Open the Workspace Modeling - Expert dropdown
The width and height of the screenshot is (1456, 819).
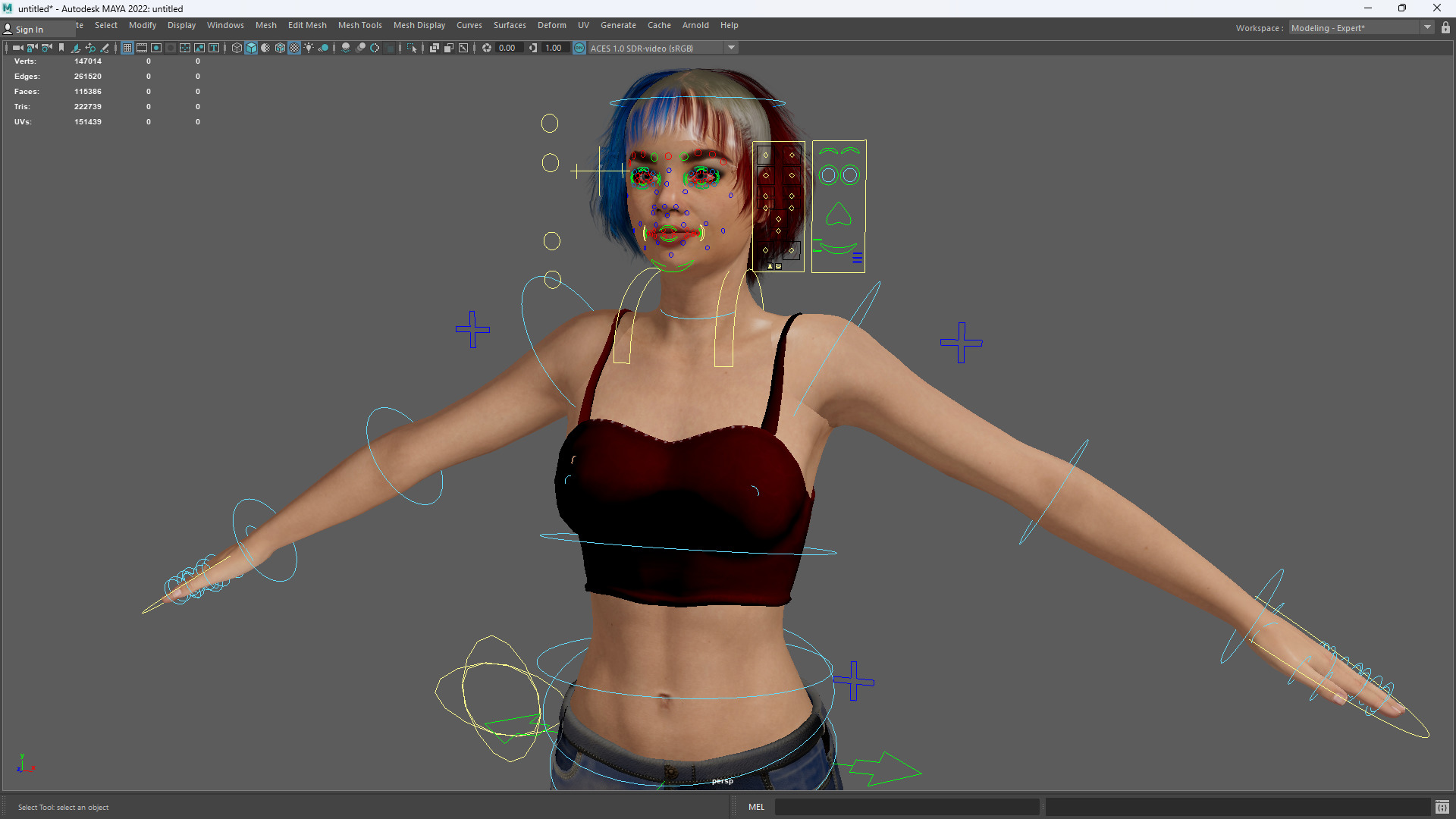tap(1360, 28)
